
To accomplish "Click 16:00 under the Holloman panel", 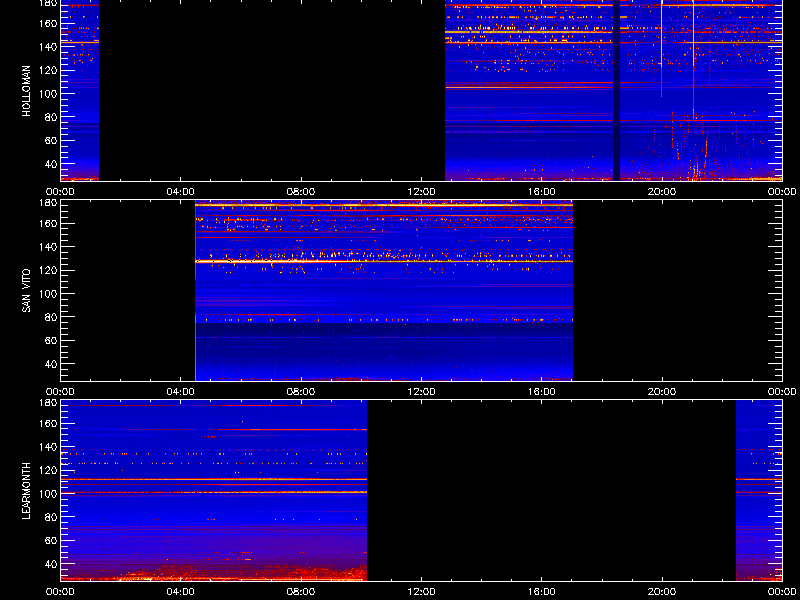I will click(x=542, y=192).
